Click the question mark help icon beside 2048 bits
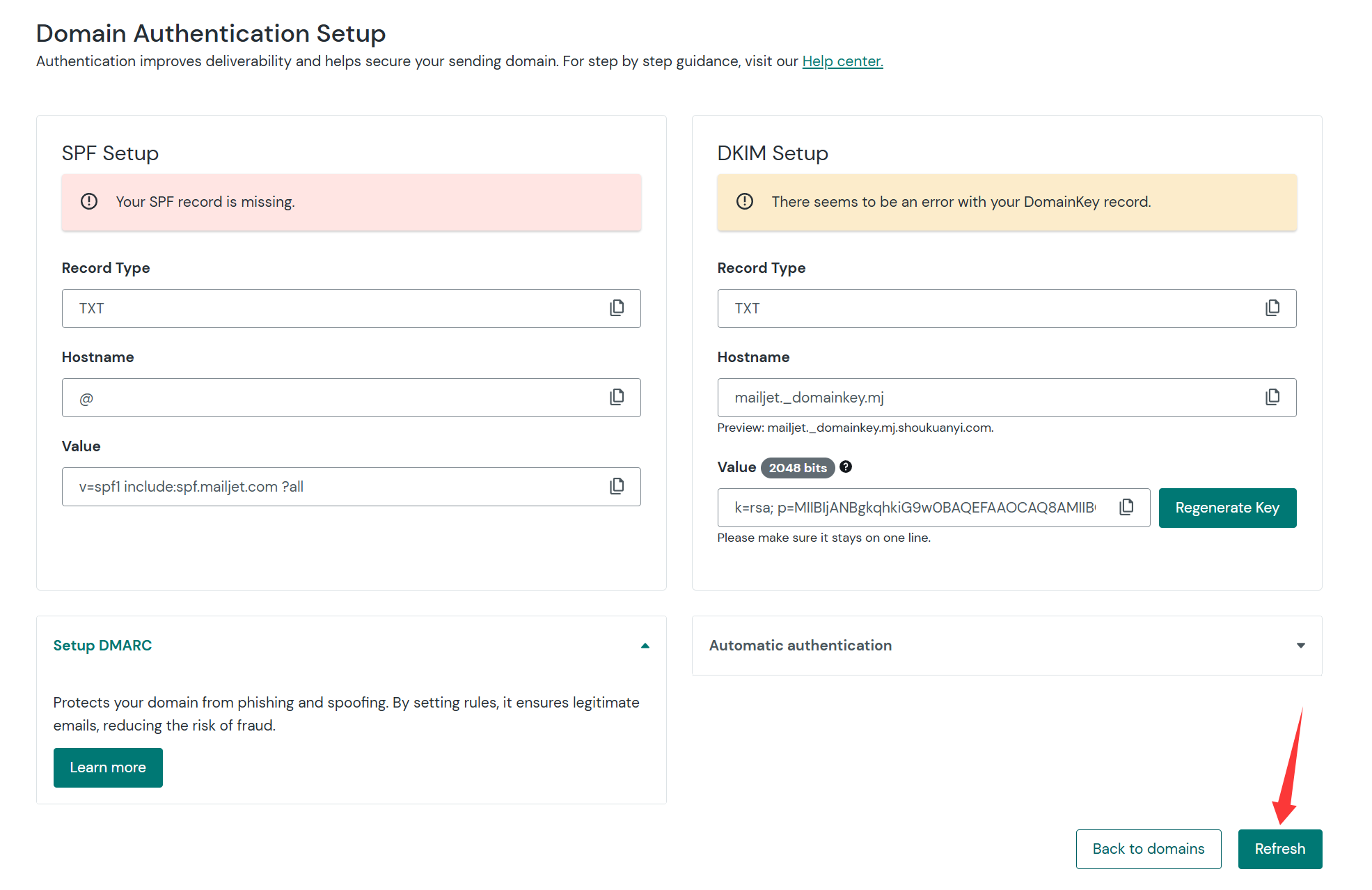This screenshot has width=1372, height=890. point(846,467)
